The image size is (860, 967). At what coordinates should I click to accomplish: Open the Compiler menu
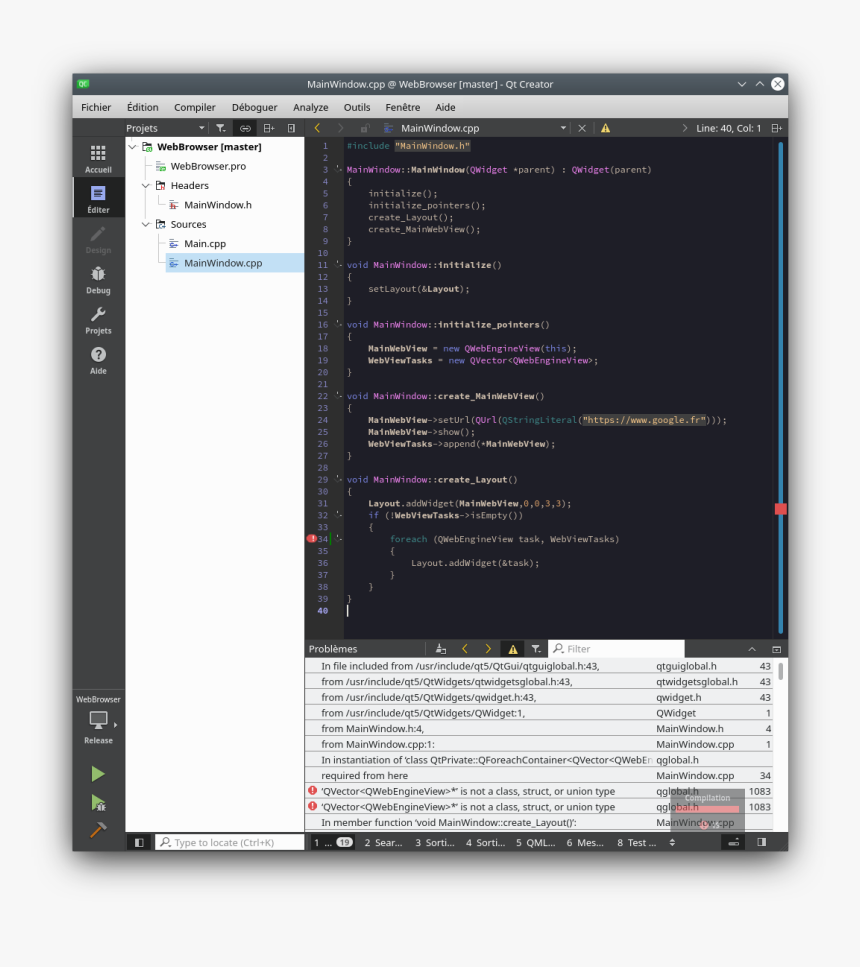(x=194, y=107)
